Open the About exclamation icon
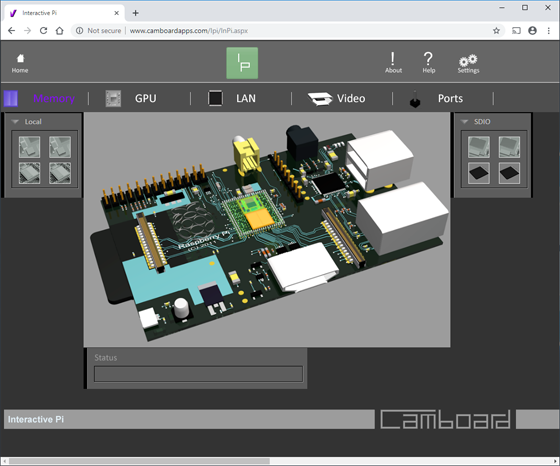This screenshot has width=560, height=466. 393,59
